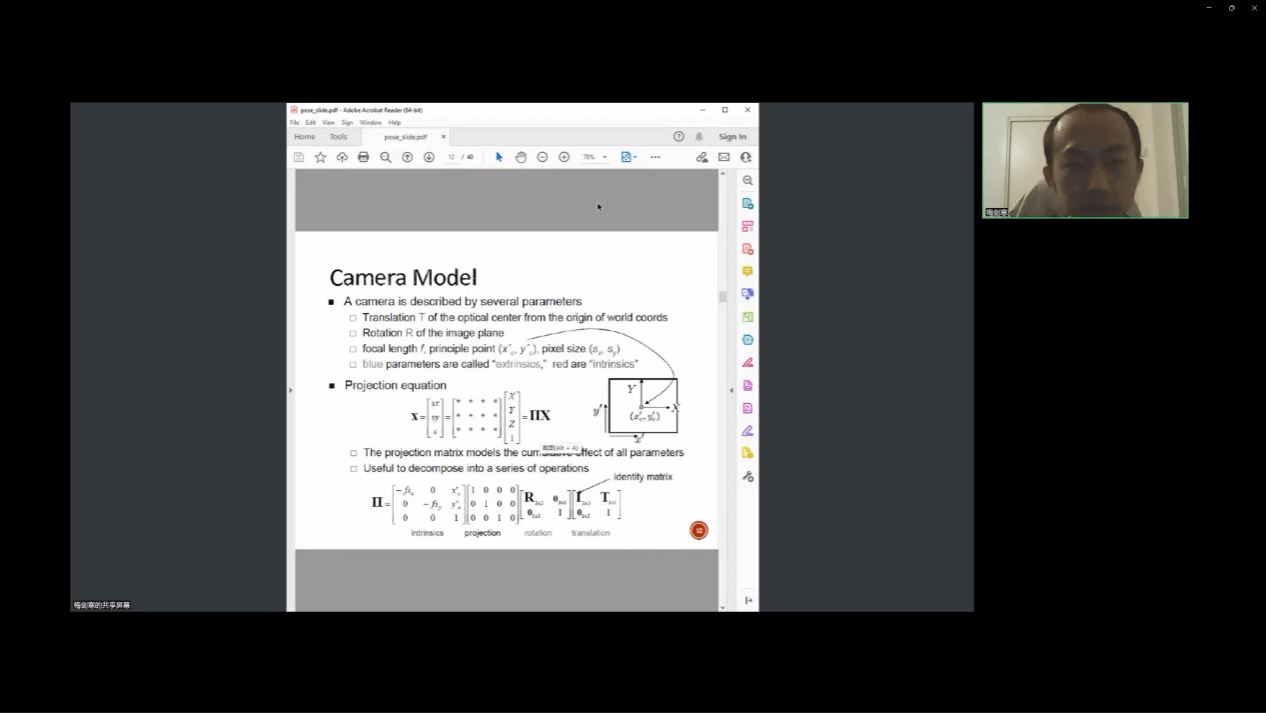Click the Camera Model slide heading
This screenshot has width=1266, height=713.
tap(403, 277)
